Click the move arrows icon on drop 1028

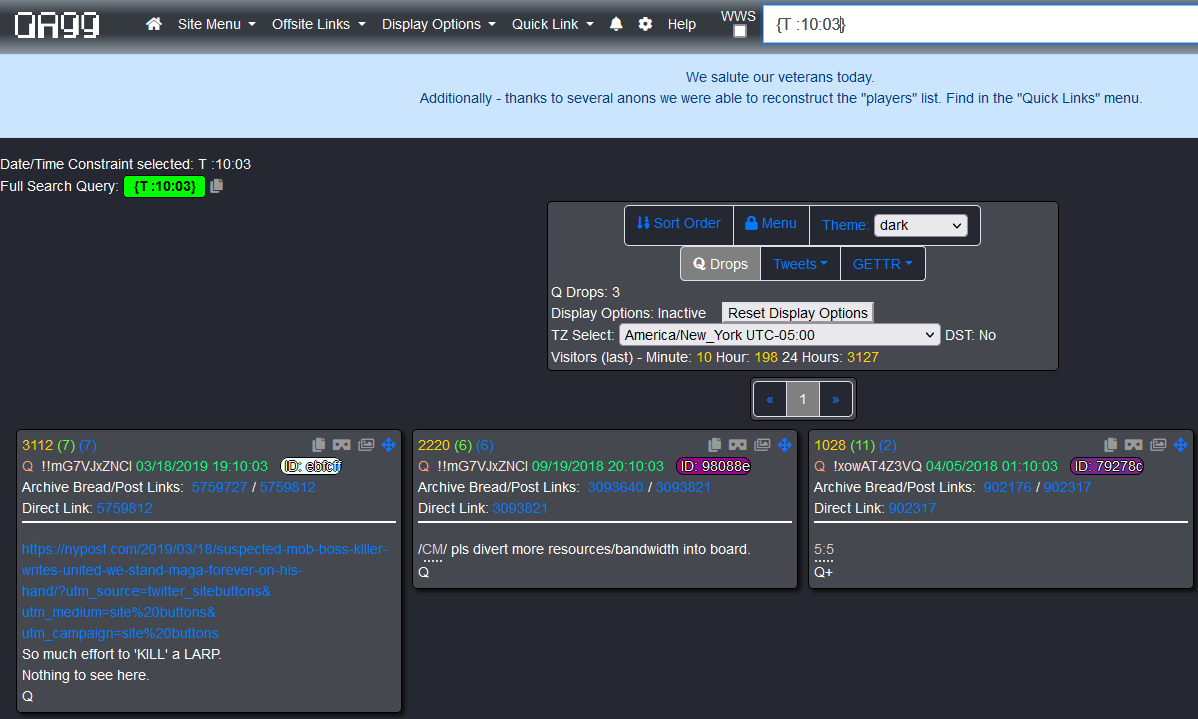pos(1180,445)
